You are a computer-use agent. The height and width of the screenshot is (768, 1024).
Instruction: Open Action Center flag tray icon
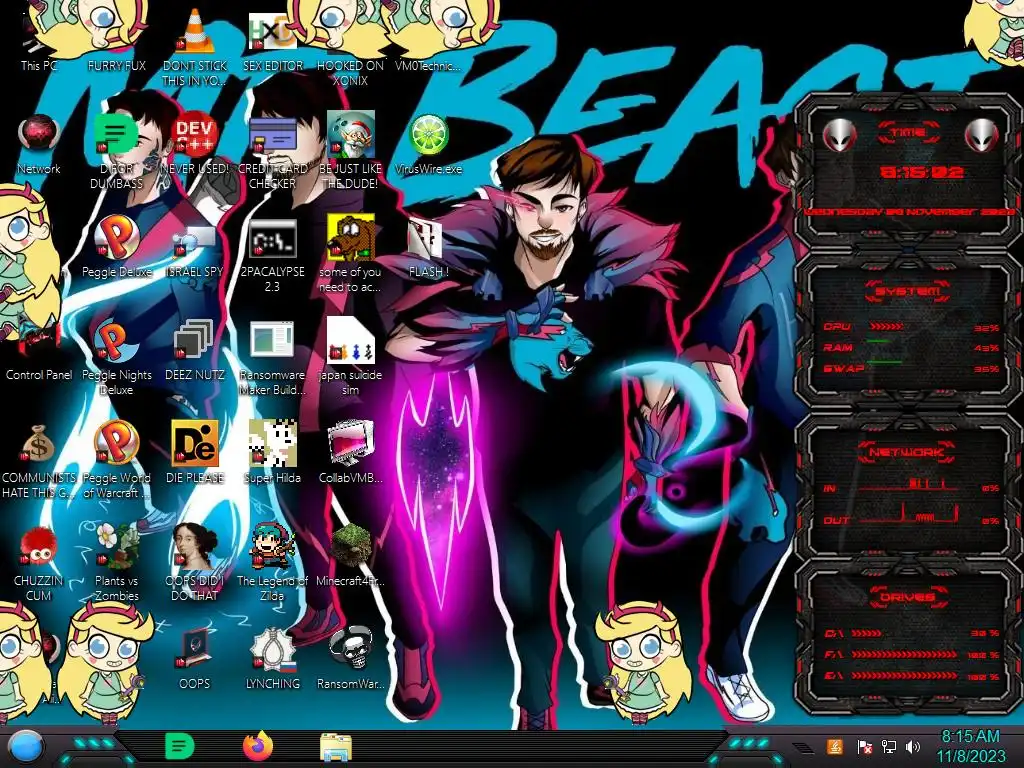(863, 746)
